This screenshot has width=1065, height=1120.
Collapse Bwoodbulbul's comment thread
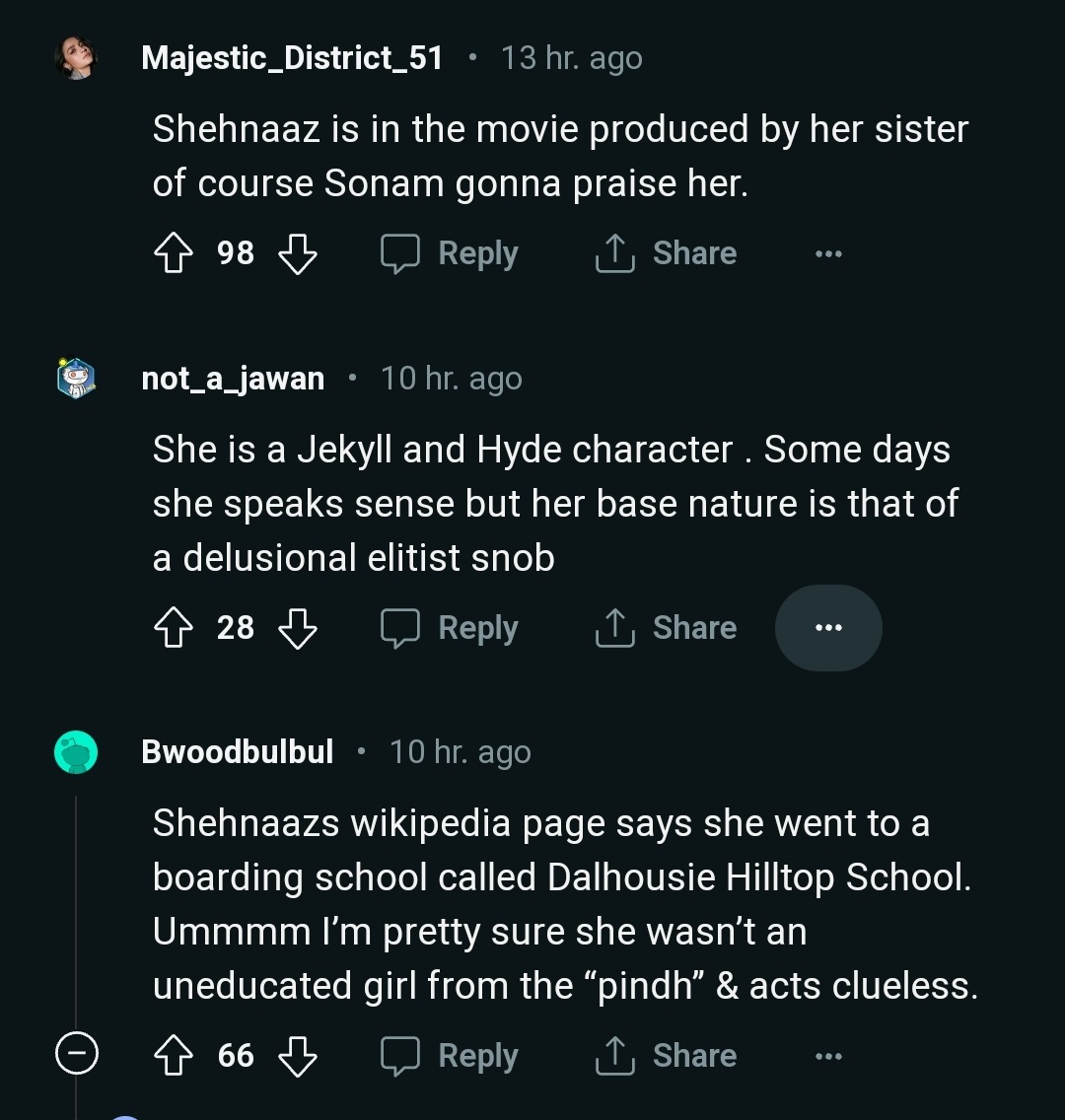[x=76, y=1056]
